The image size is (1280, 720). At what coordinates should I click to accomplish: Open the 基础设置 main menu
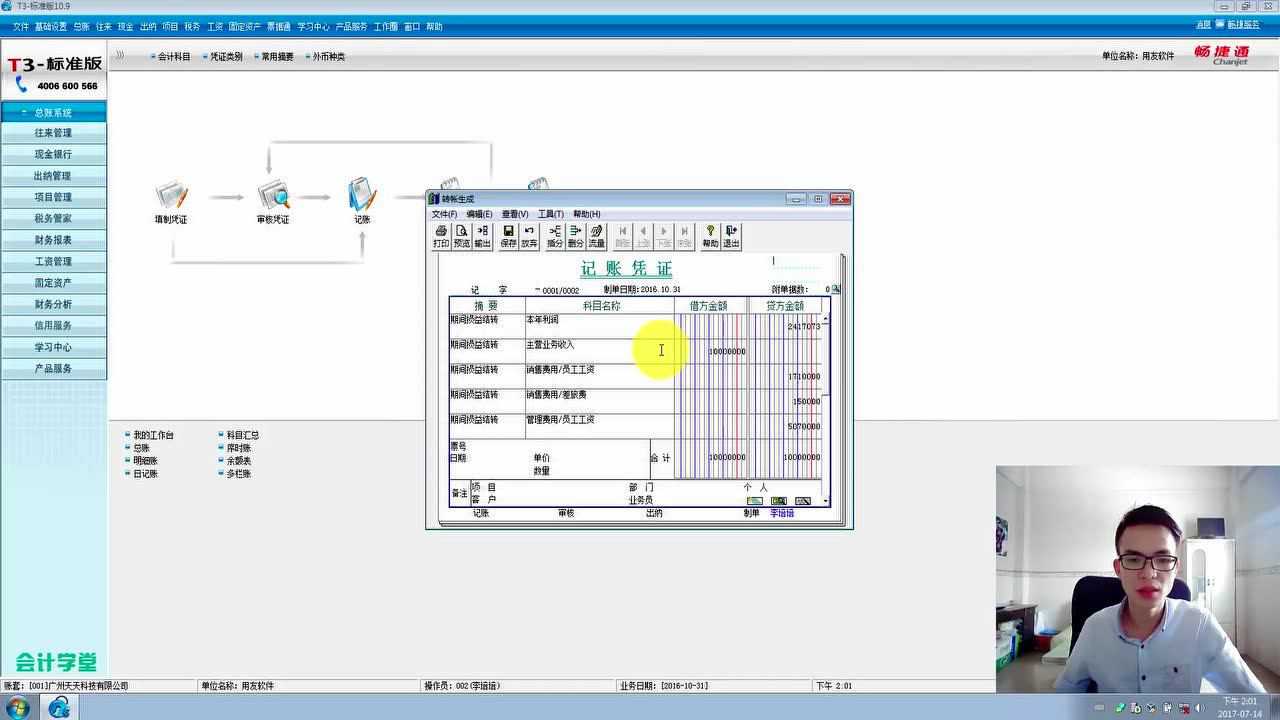point(51,27)
